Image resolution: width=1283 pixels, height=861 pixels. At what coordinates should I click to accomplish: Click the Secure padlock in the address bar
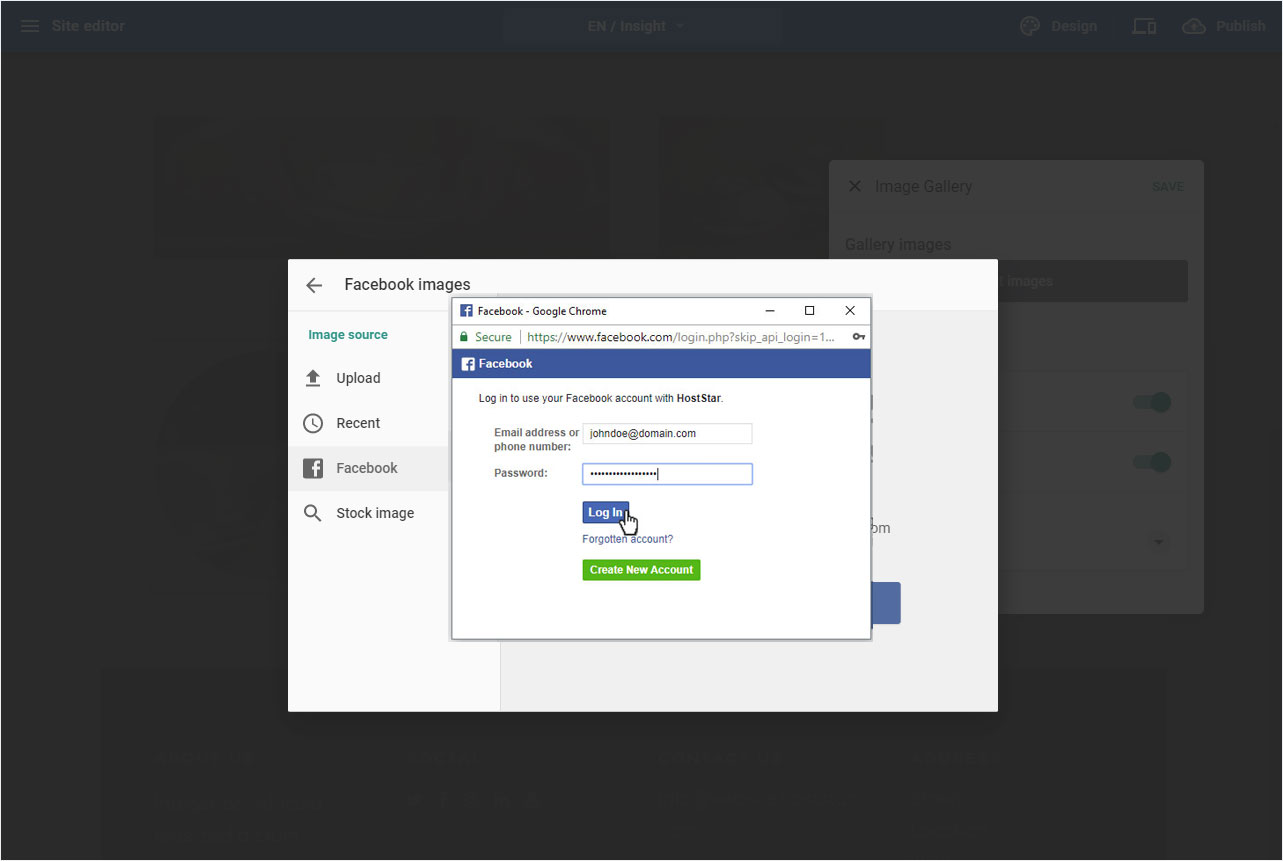464,337
